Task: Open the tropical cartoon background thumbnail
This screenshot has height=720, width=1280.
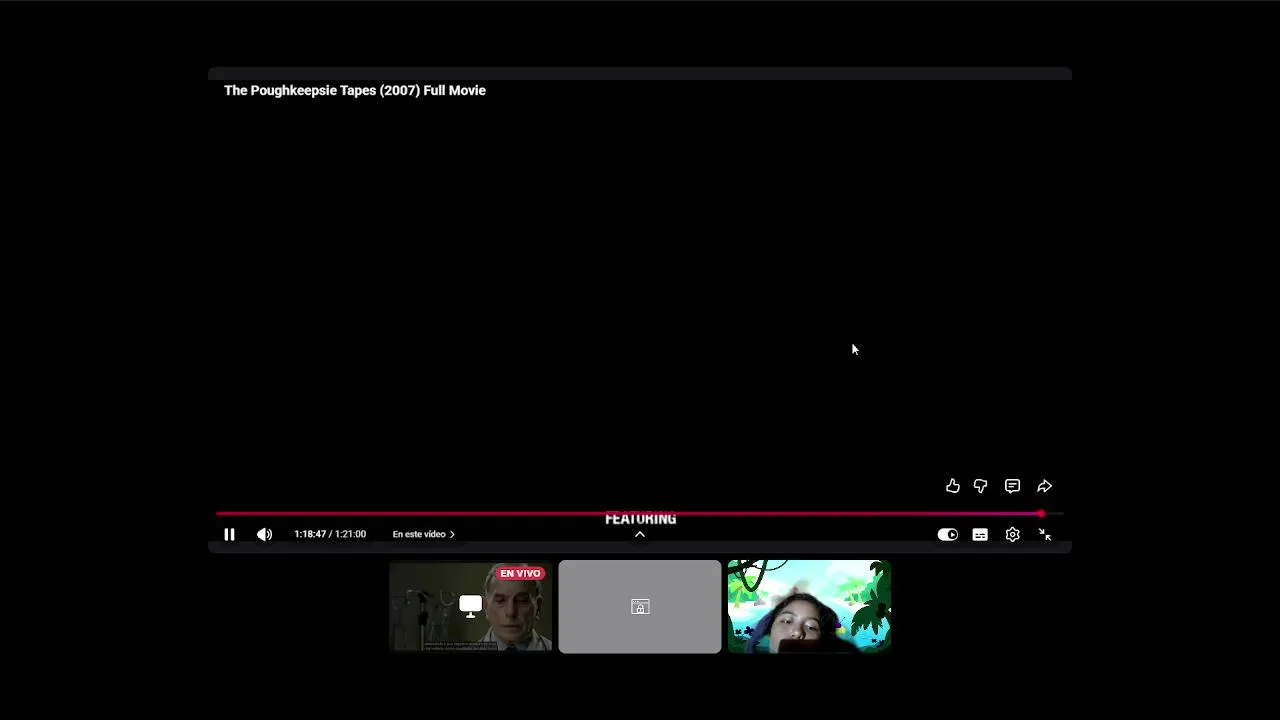Action: coord(809,607)
